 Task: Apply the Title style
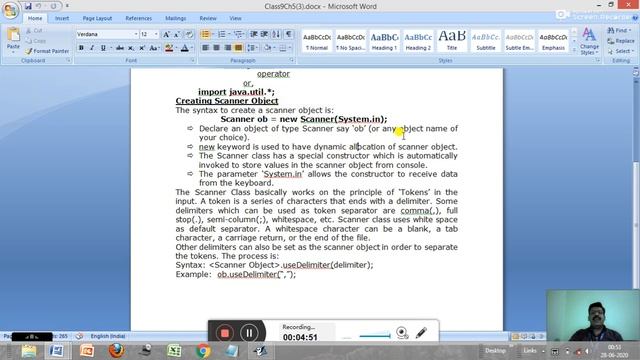[452, 41]
